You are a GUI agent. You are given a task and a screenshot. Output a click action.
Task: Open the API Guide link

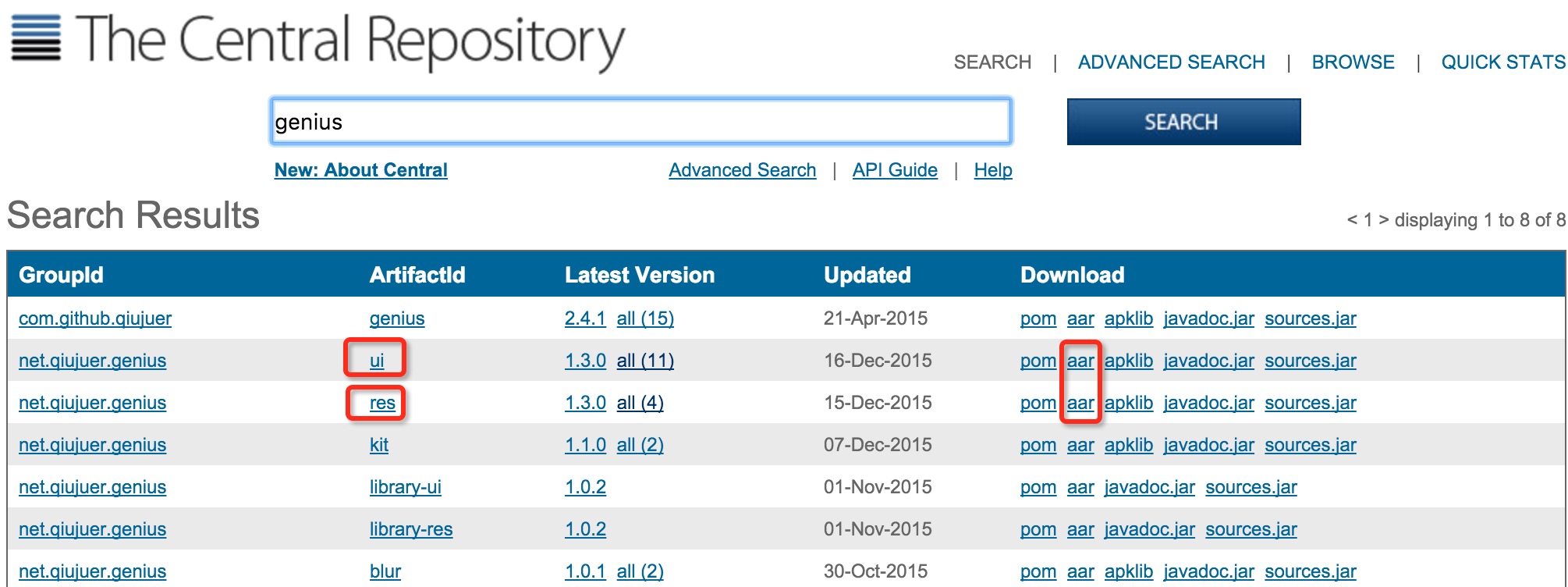(x=895, y=170)
